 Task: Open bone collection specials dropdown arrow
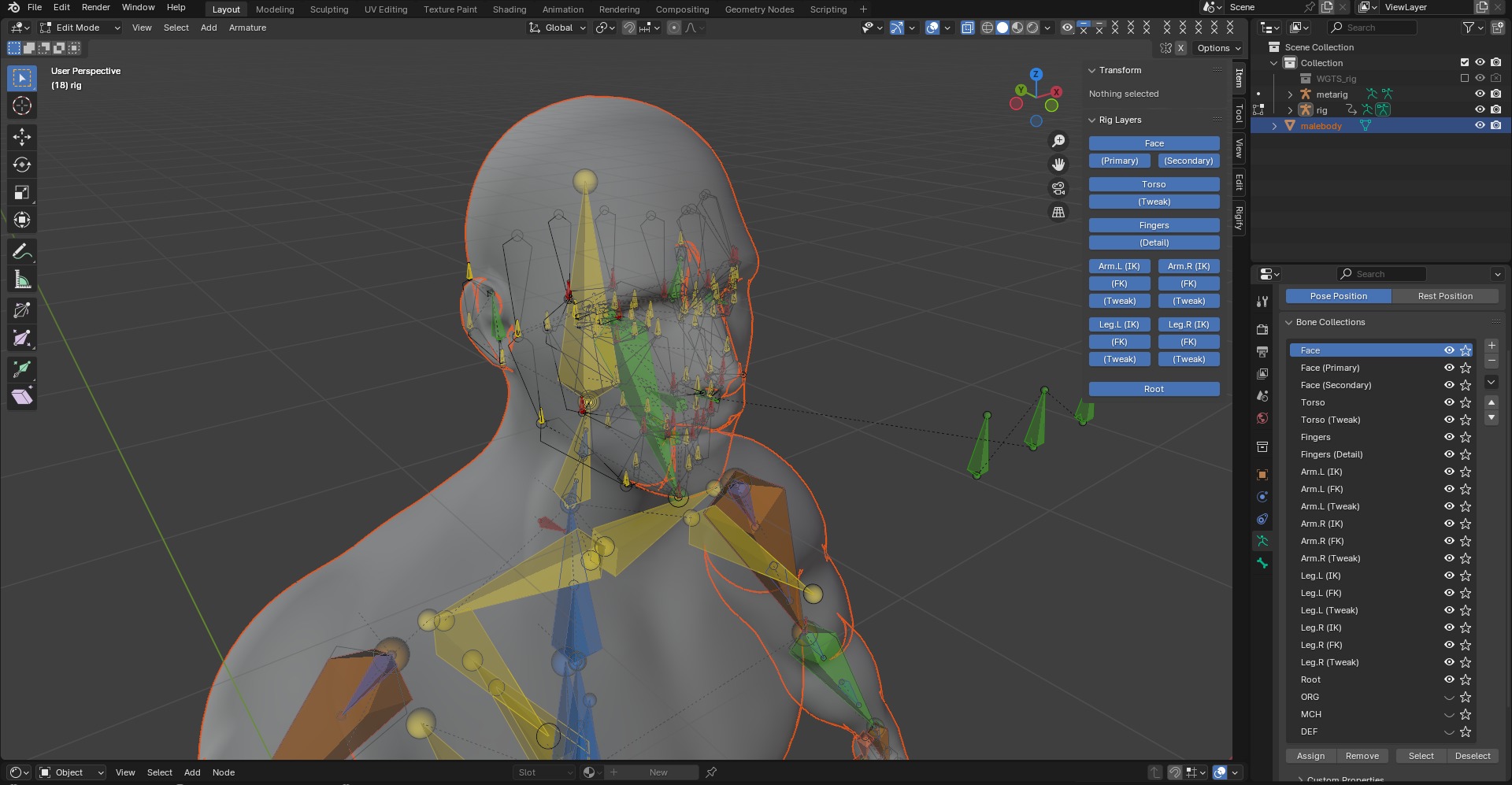pos(1492,382)
